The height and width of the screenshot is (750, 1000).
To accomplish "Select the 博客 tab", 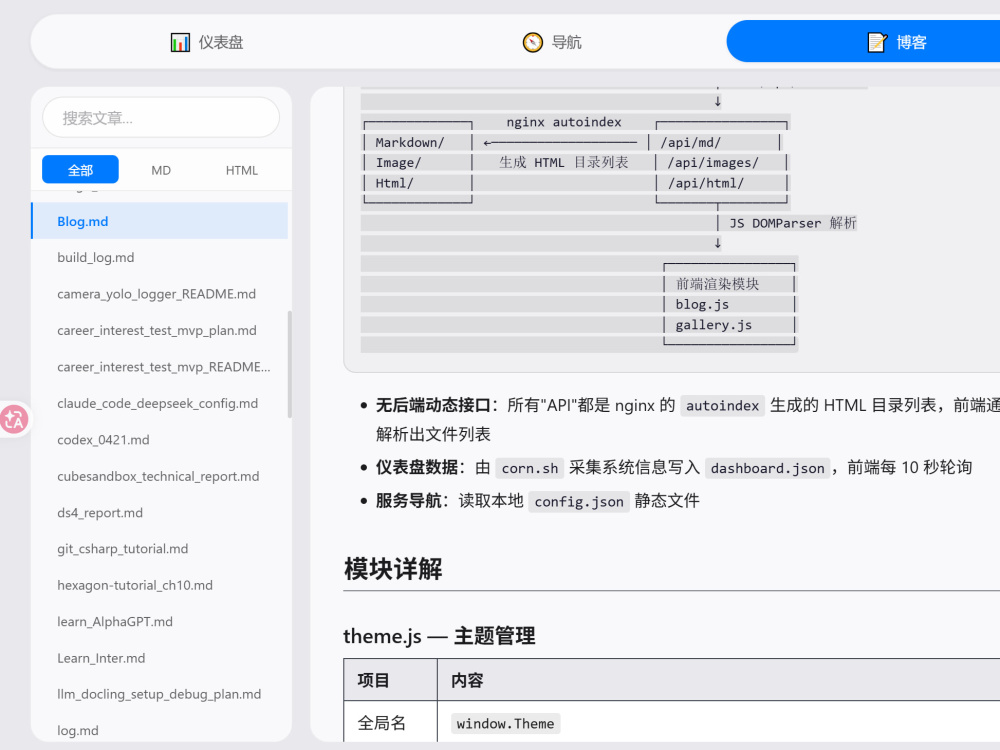I will (897, 42).
